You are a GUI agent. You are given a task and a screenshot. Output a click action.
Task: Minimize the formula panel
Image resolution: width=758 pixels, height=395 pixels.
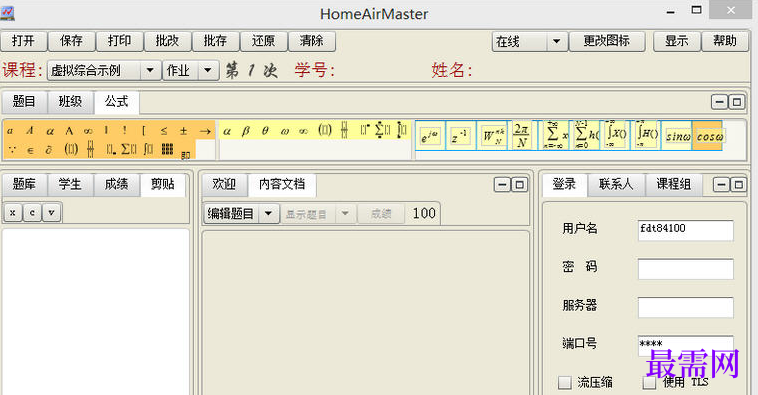pyautogui.click(x=719, y=102)
